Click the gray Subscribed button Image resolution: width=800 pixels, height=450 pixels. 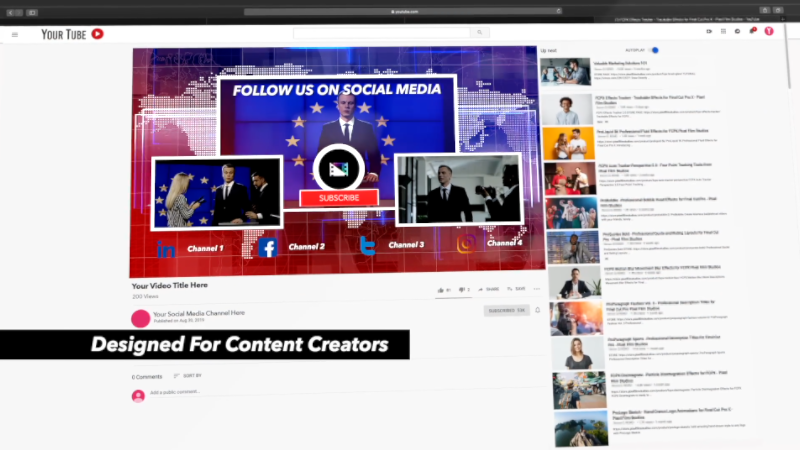(506, 310)
